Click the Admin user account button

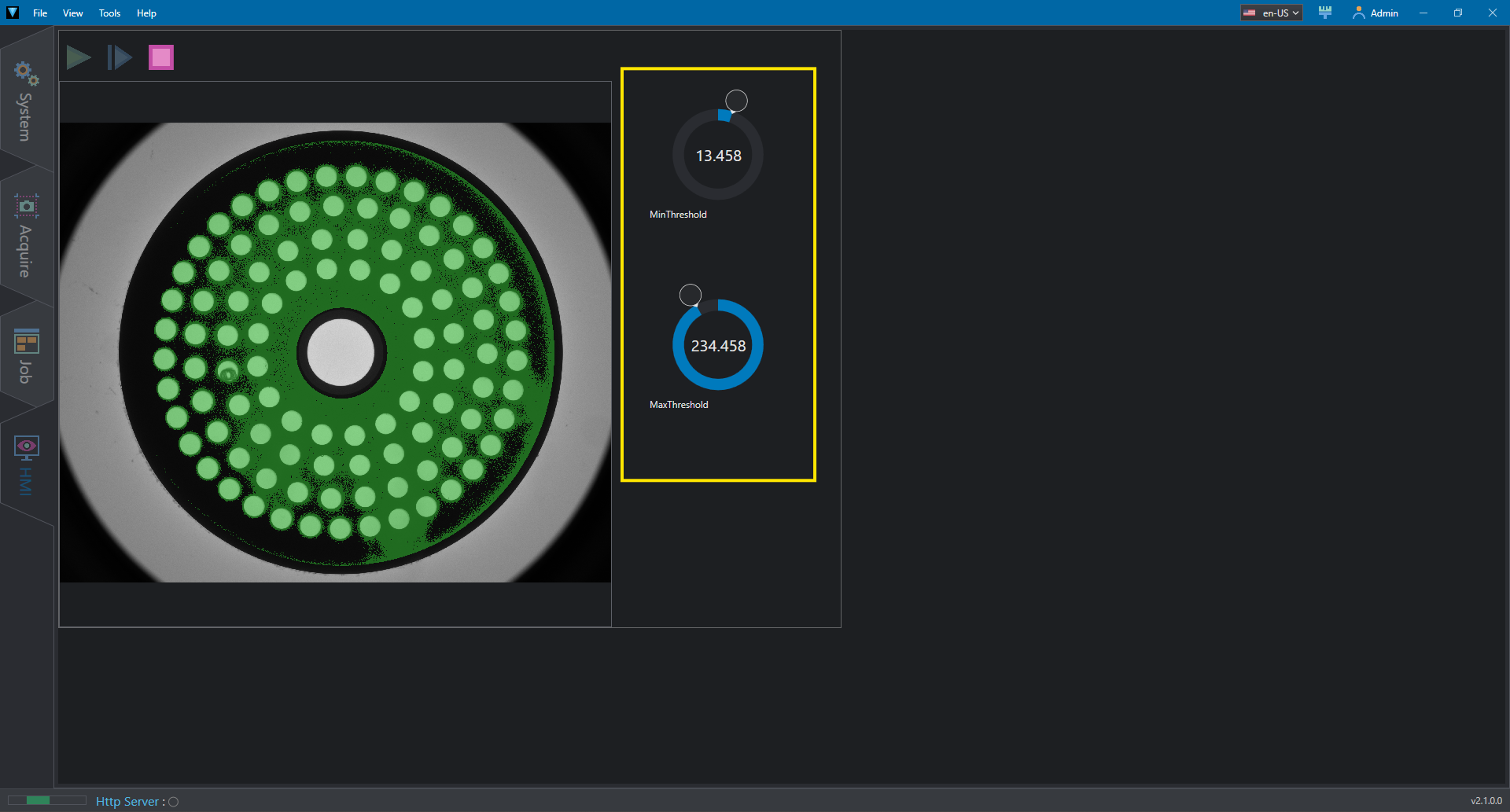[1375, 13]
